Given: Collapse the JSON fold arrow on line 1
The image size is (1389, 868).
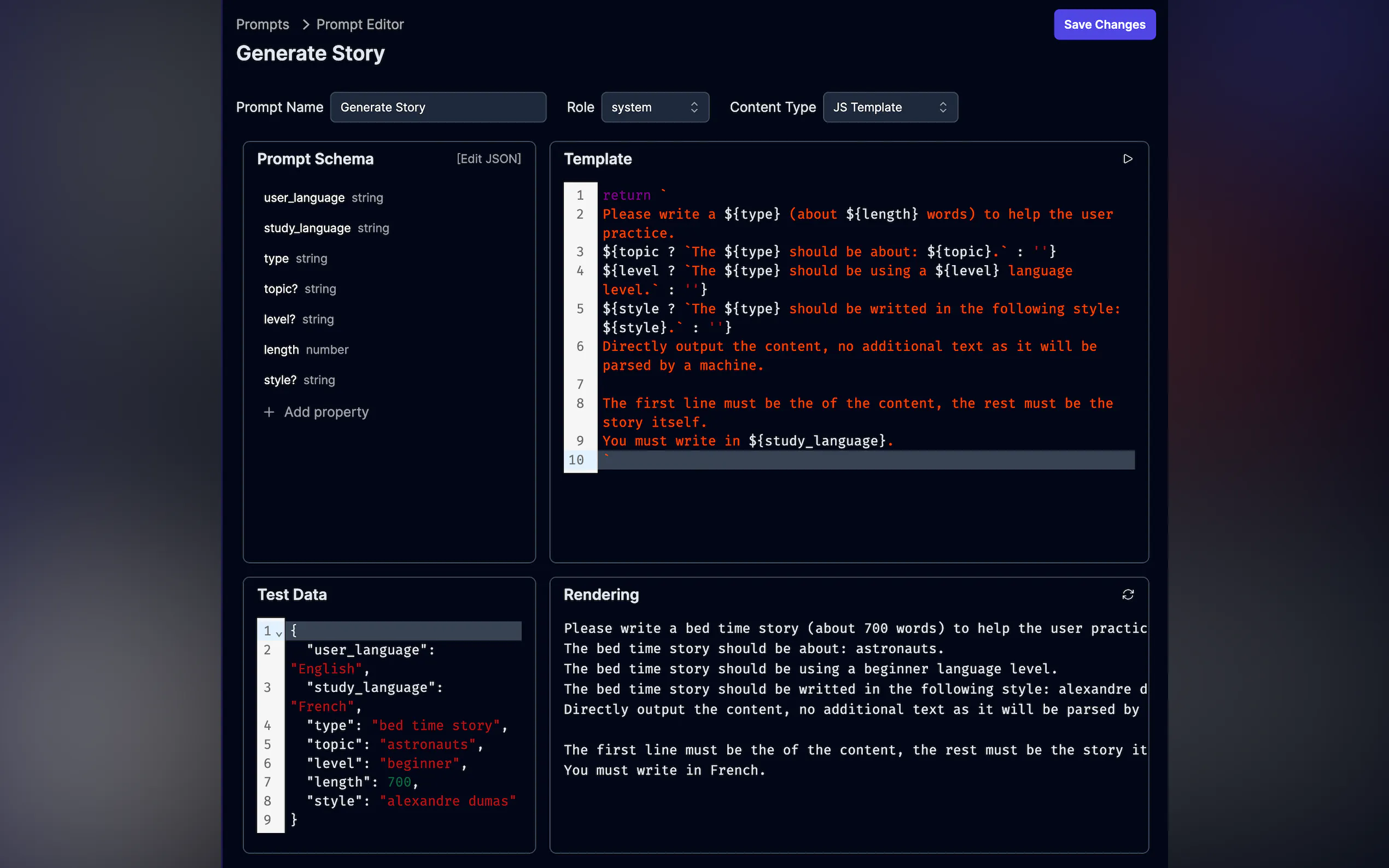Looking at the screenshot, I should tap(279, 634).
